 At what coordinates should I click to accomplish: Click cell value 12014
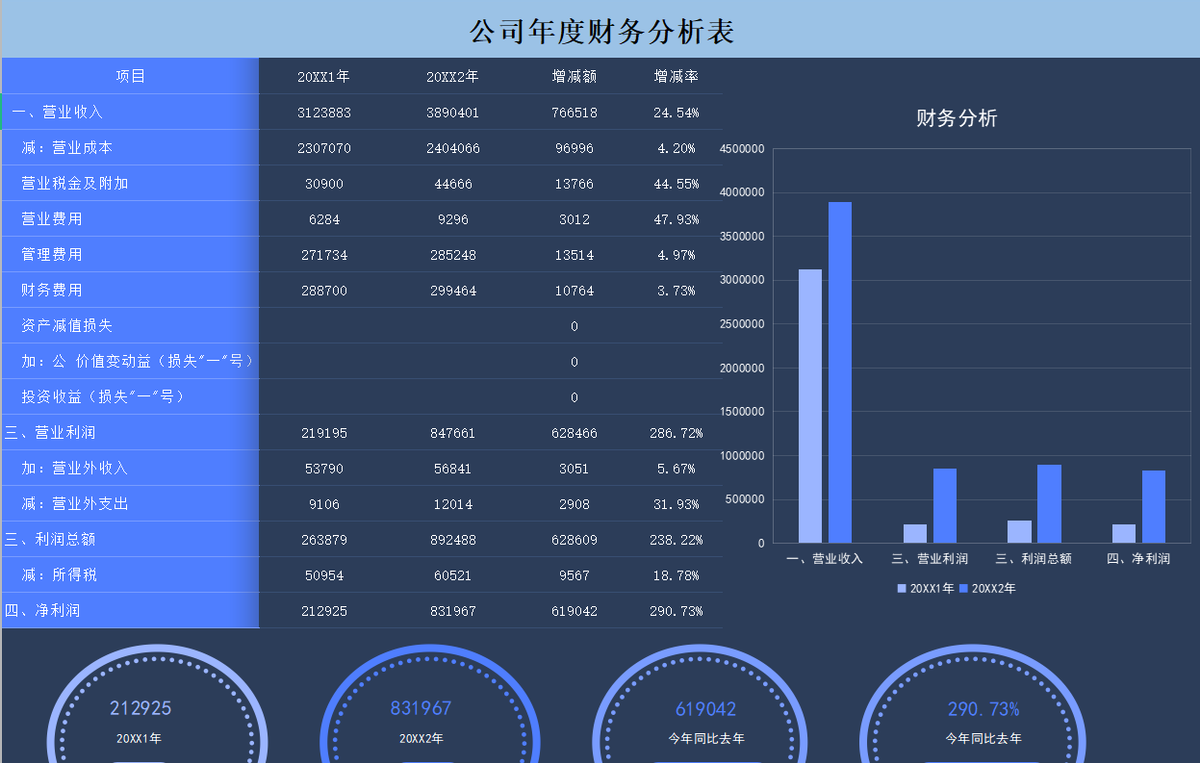[x=453, y=504]
